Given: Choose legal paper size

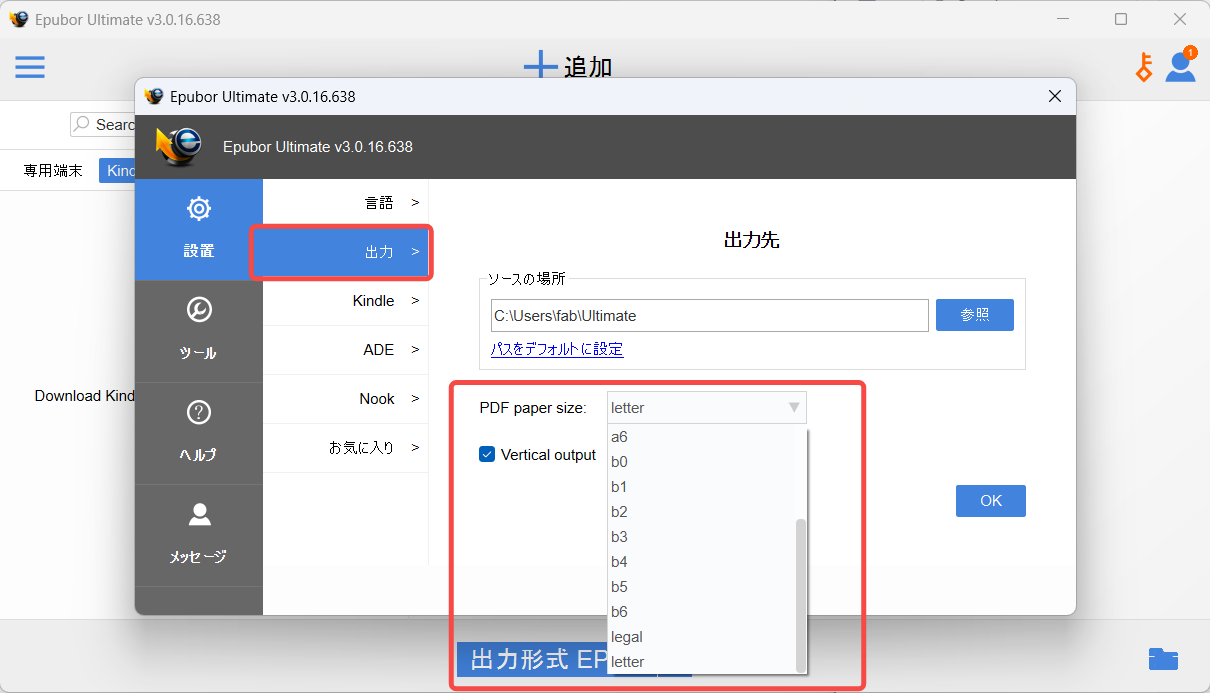Looking at the screenshot, I should pyautogui.click(x=701, y=637).
